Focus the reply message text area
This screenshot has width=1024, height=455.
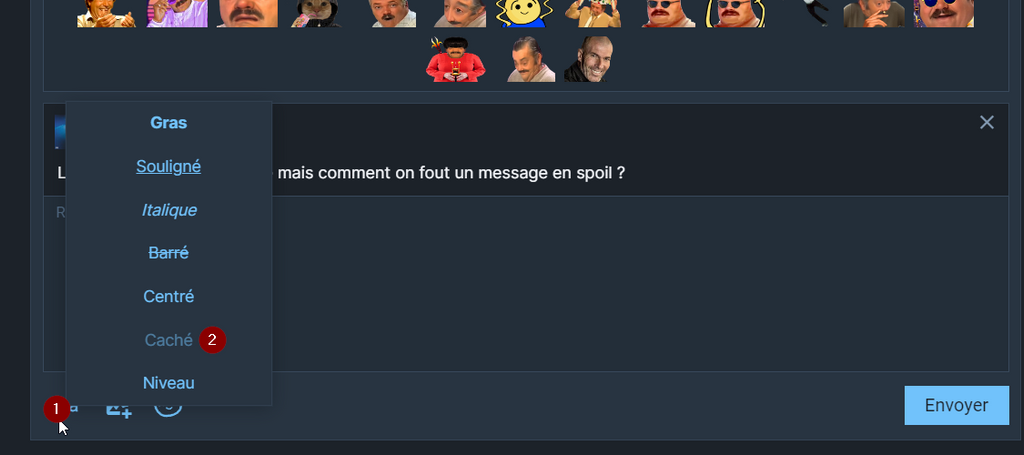[x=526, y=284]
